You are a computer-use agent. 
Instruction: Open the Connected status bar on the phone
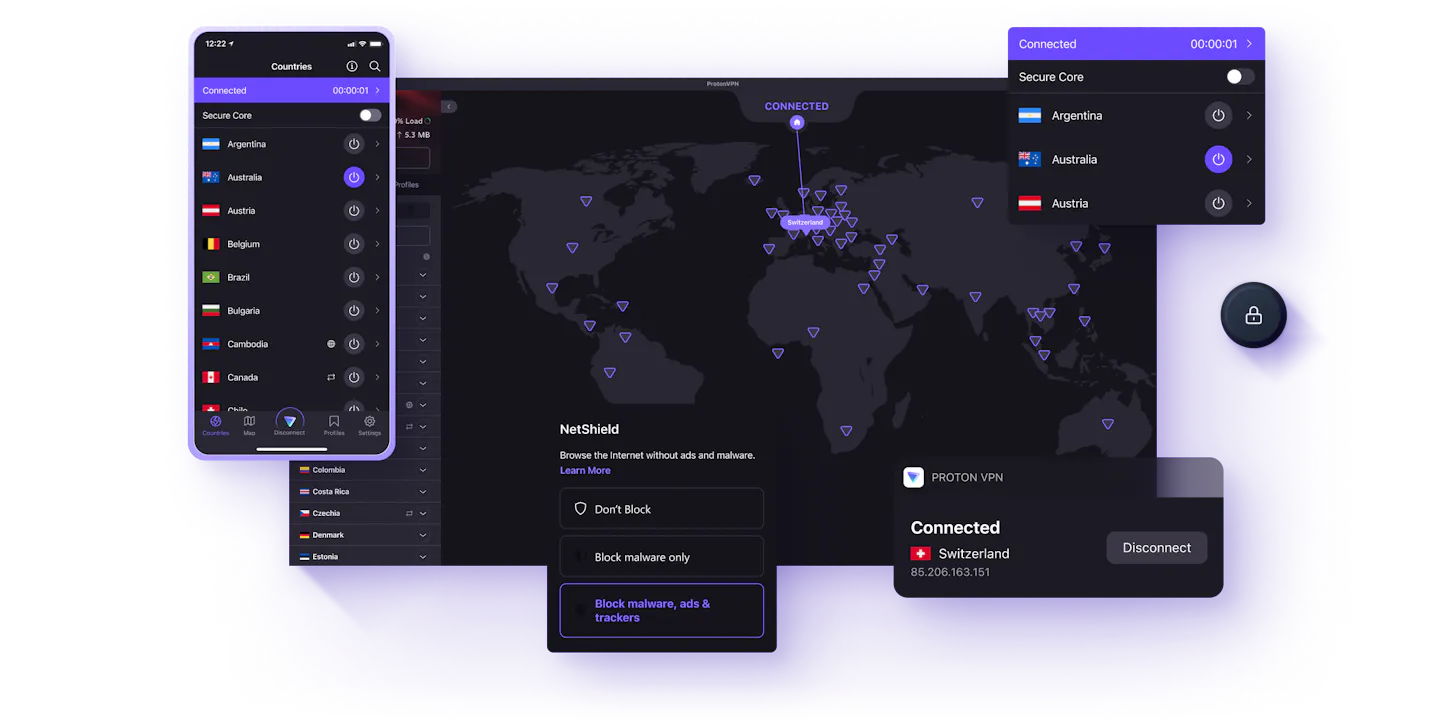291,90
